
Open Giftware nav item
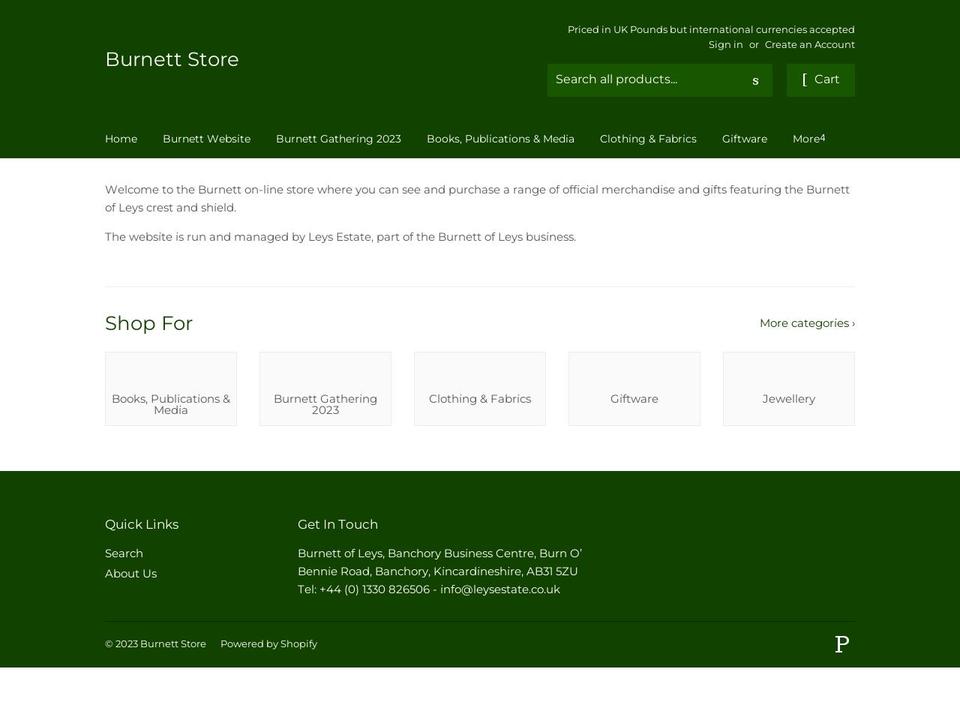tap(744, 139)
